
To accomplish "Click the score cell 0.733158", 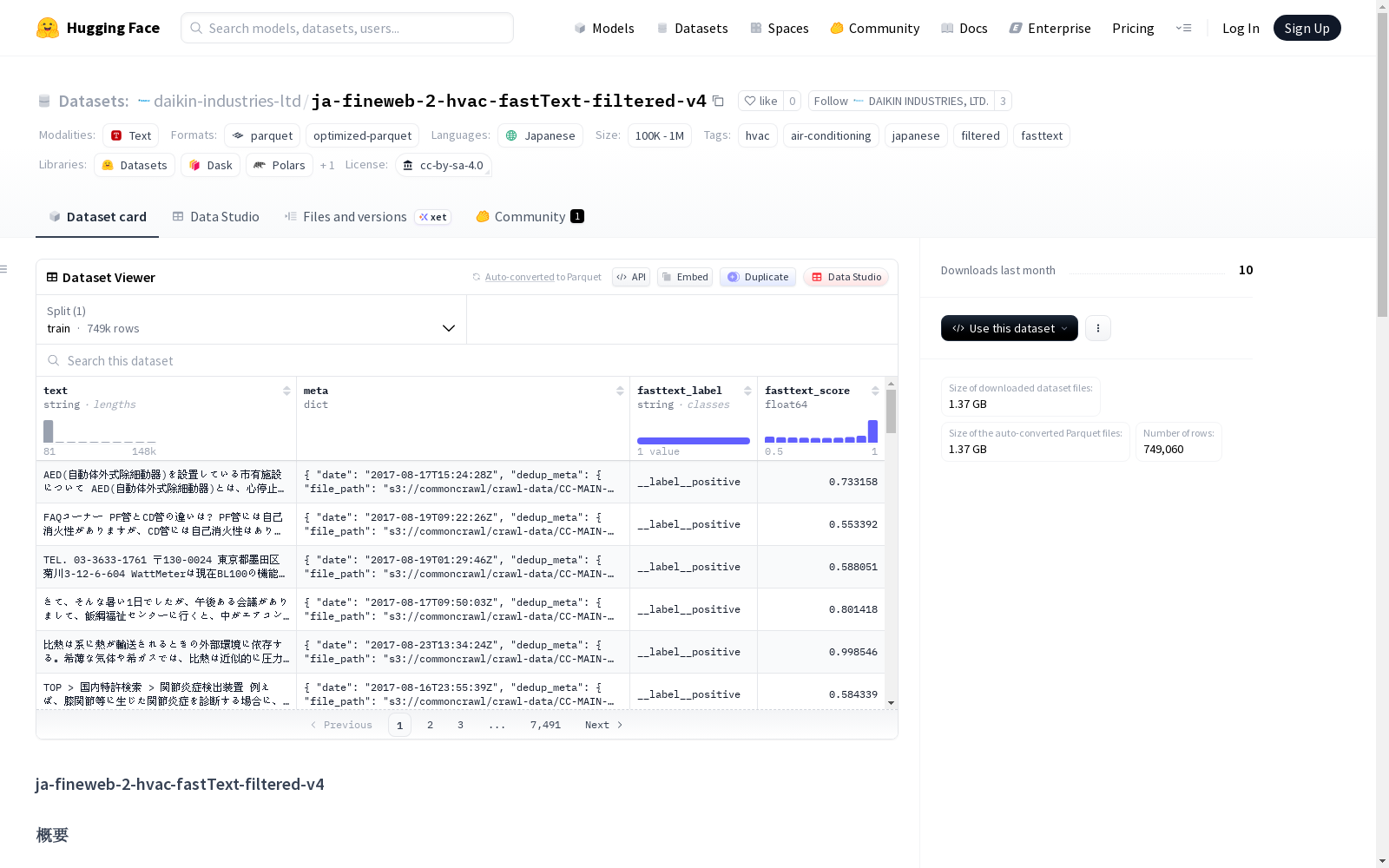I will (x=821, y=482).
